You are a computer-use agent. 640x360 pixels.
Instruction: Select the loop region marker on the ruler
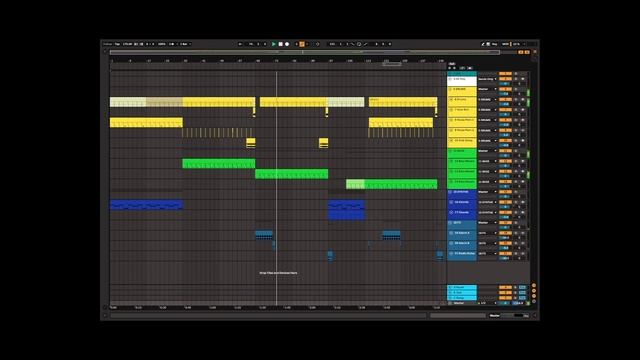click(x=392, y=64)
